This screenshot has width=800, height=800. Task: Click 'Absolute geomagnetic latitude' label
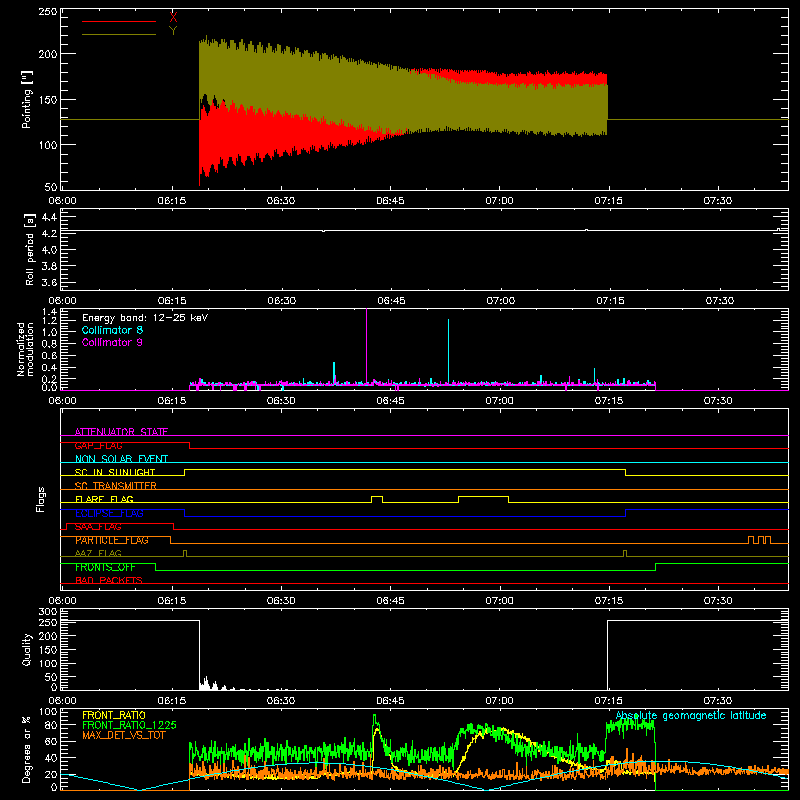coord(691,716)
